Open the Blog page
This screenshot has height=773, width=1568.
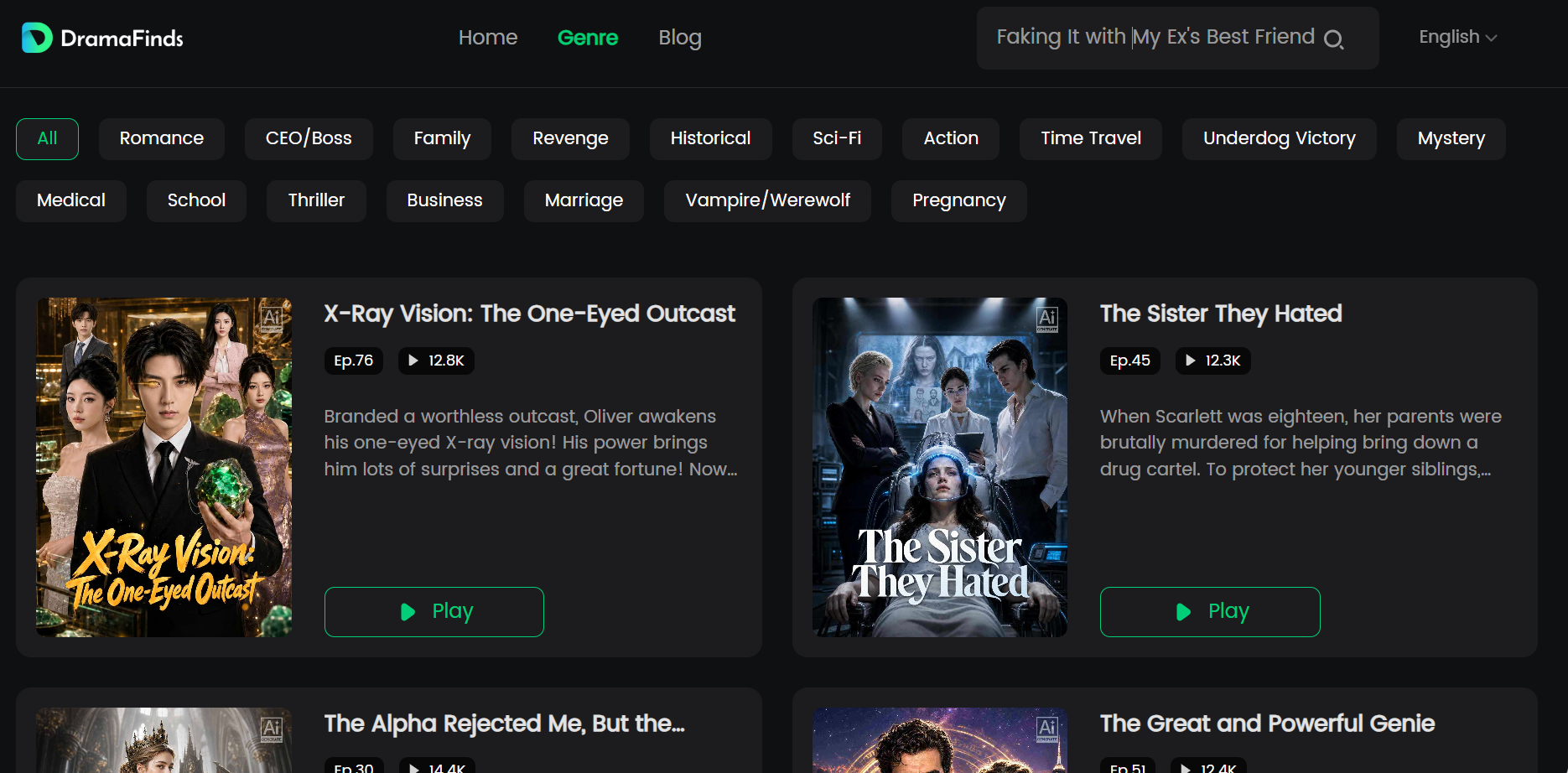[x=680, y=38]
